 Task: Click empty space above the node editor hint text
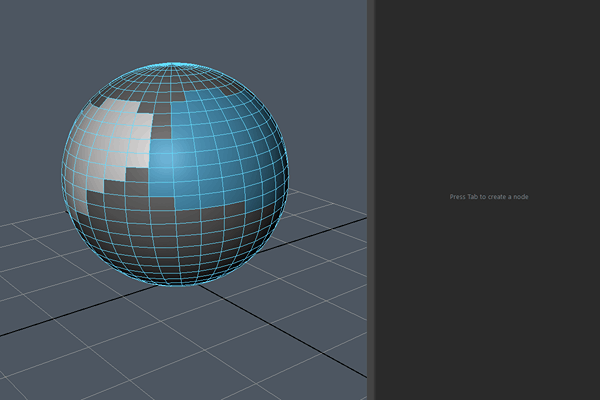click(x=489, y=100)
